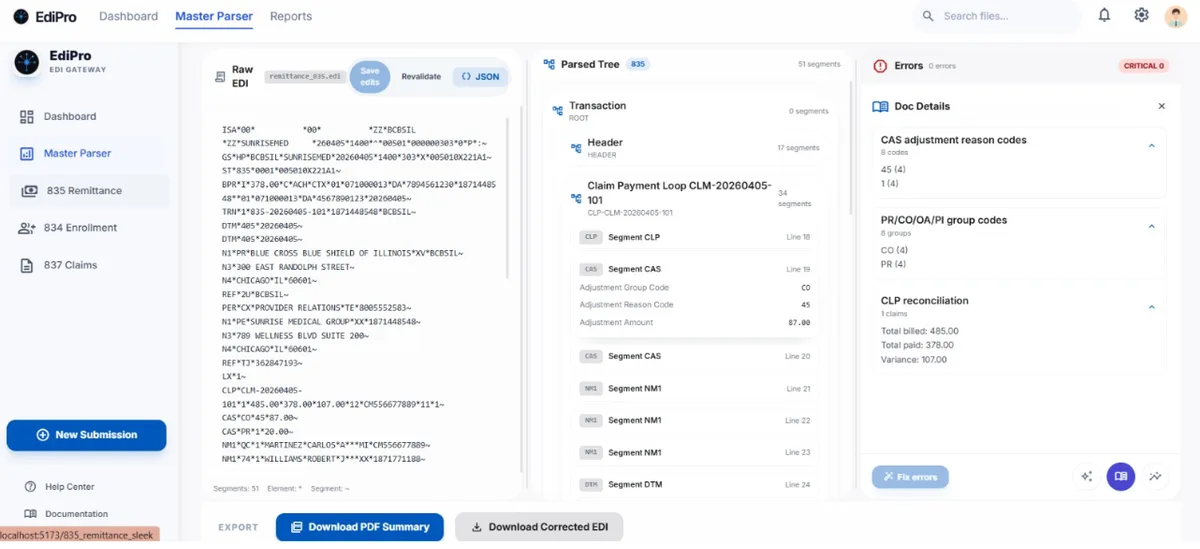The image size is (1200, 549).
Task: Click the Doc Details book icon
Action: [880, 106]
